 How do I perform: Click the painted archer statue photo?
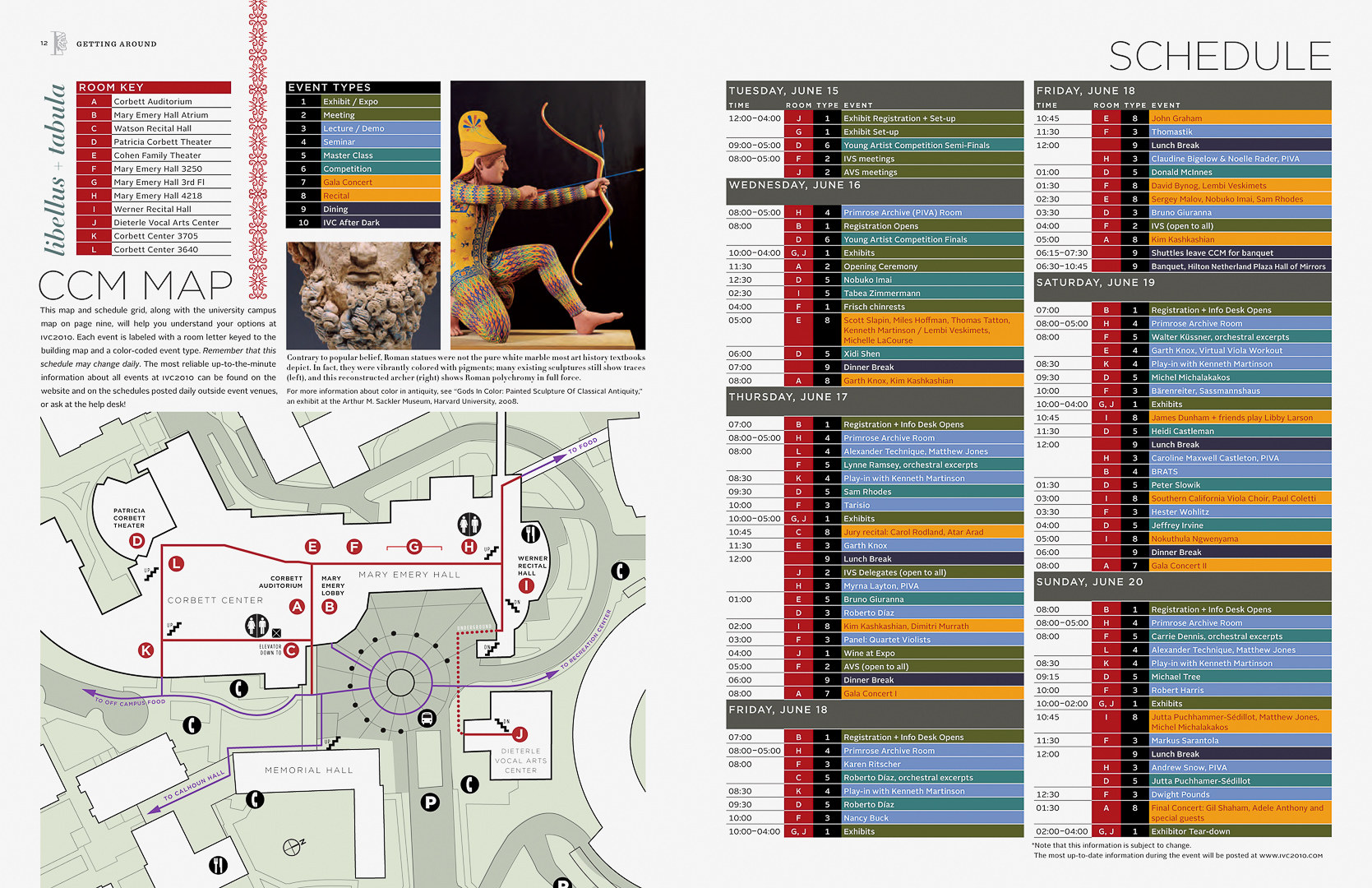(x=547, y=215)
